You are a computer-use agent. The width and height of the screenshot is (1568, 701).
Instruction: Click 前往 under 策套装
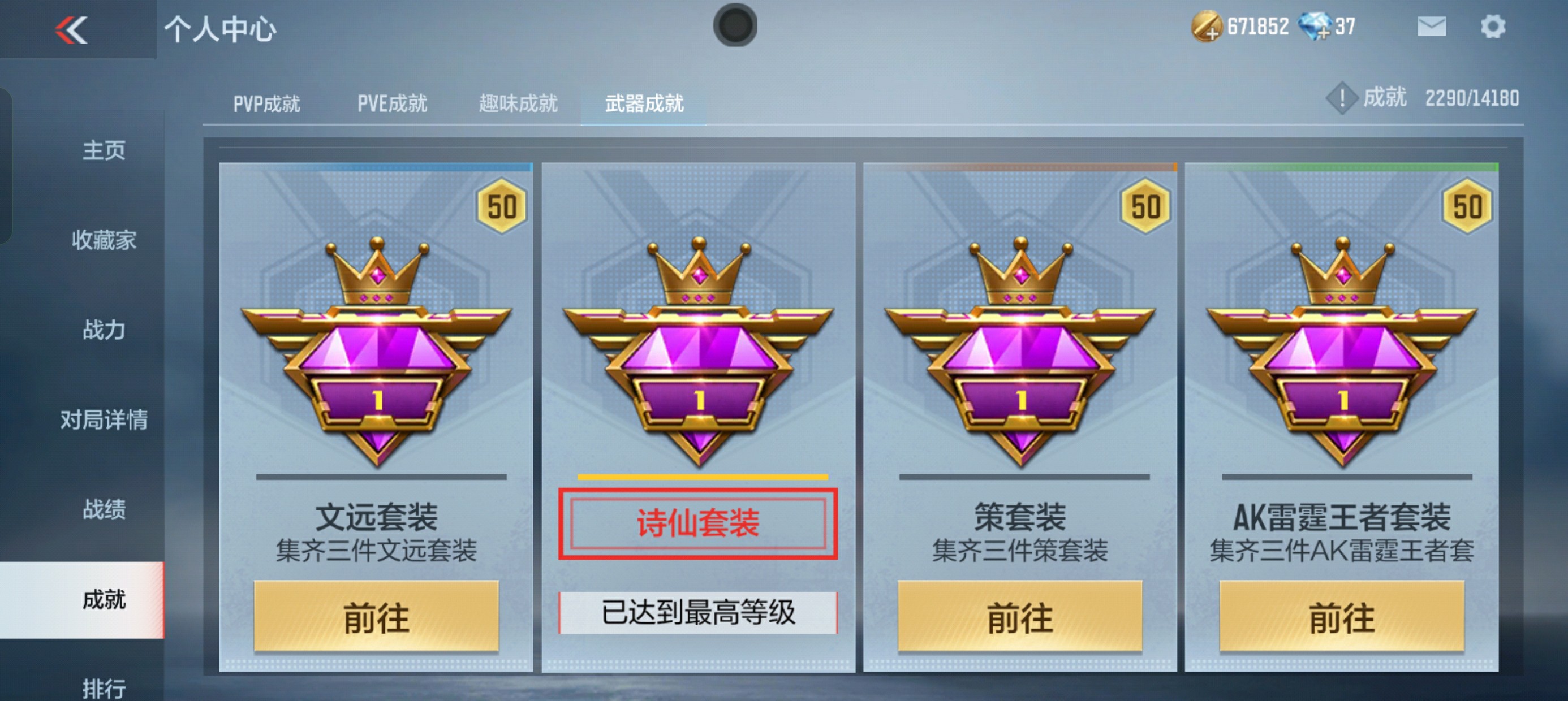click(1020, 616)
